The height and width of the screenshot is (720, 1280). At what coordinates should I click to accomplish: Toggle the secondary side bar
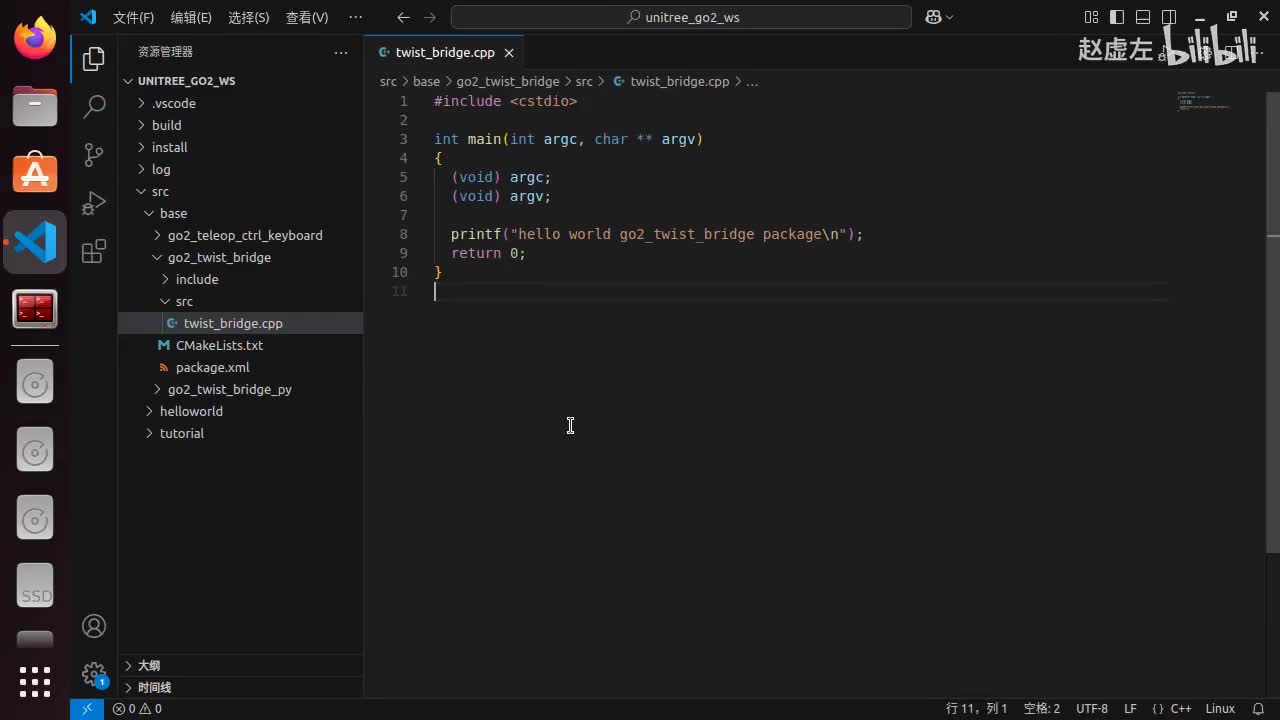coord(1167,17)
